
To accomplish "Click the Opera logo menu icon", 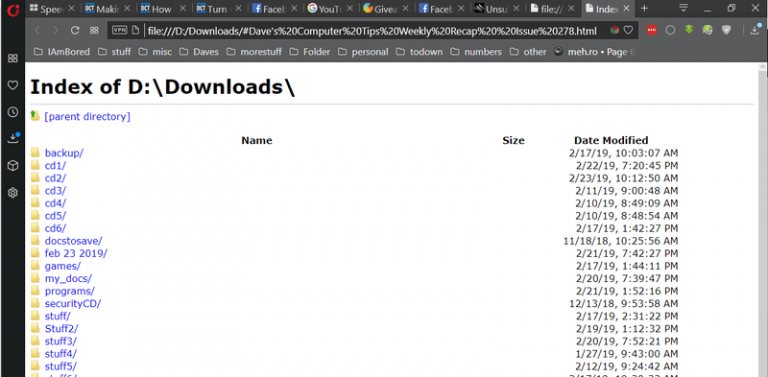I will coord(13,9).
